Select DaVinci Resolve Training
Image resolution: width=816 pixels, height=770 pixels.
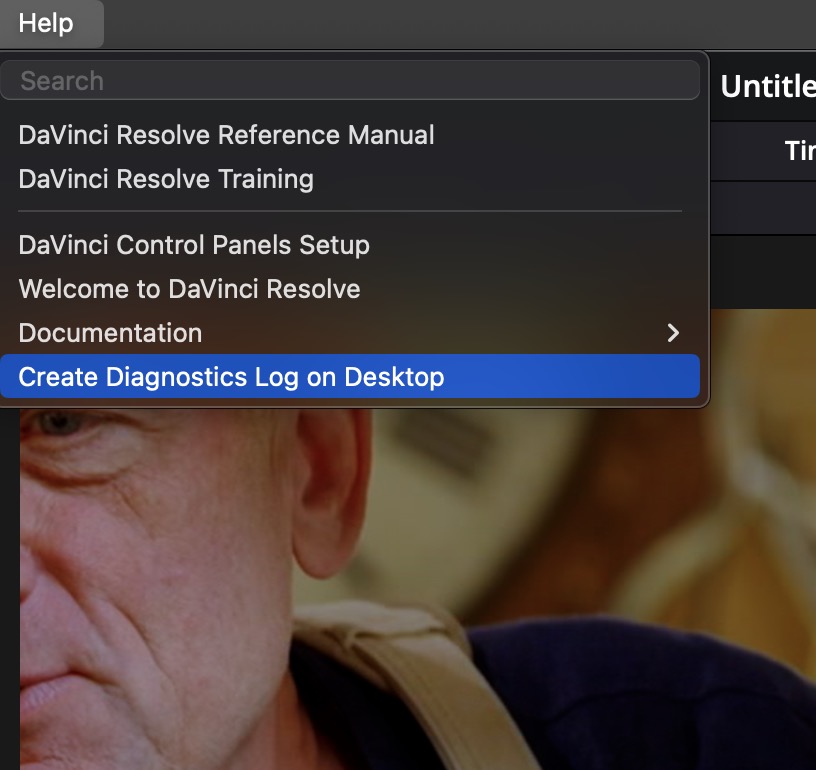point(166,179)
